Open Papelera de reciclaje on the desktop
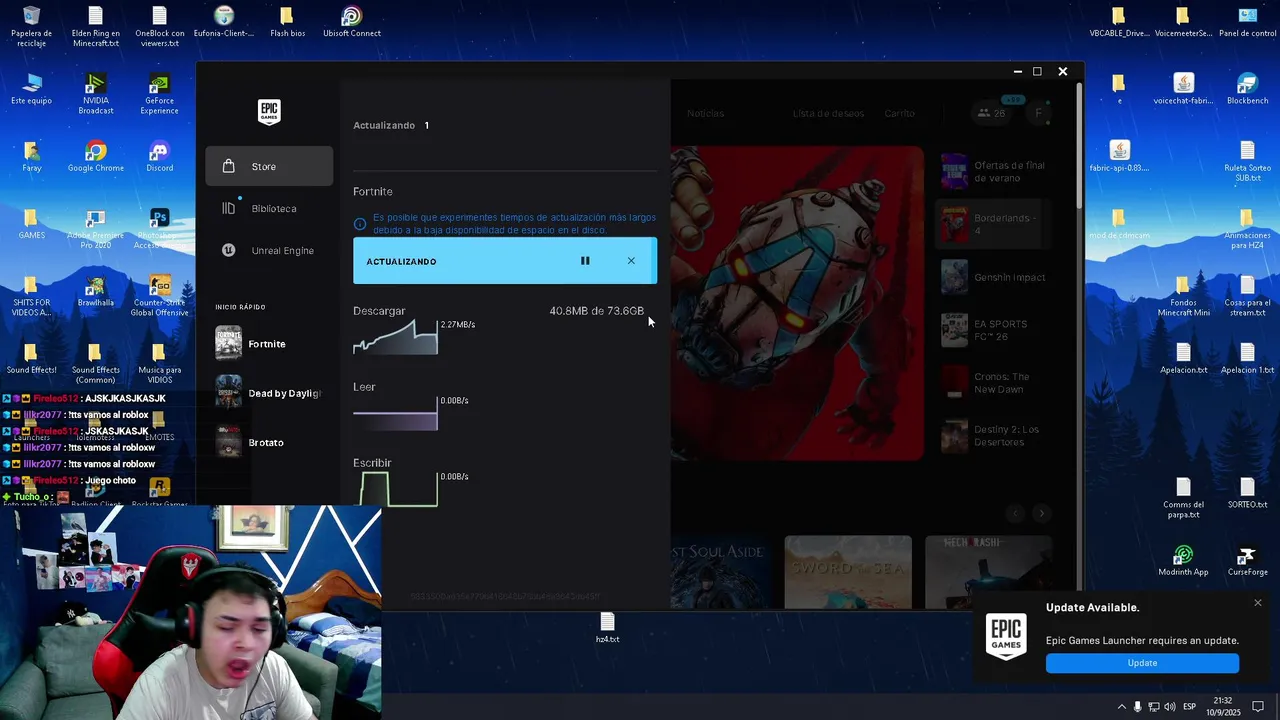 click(31, 27)
